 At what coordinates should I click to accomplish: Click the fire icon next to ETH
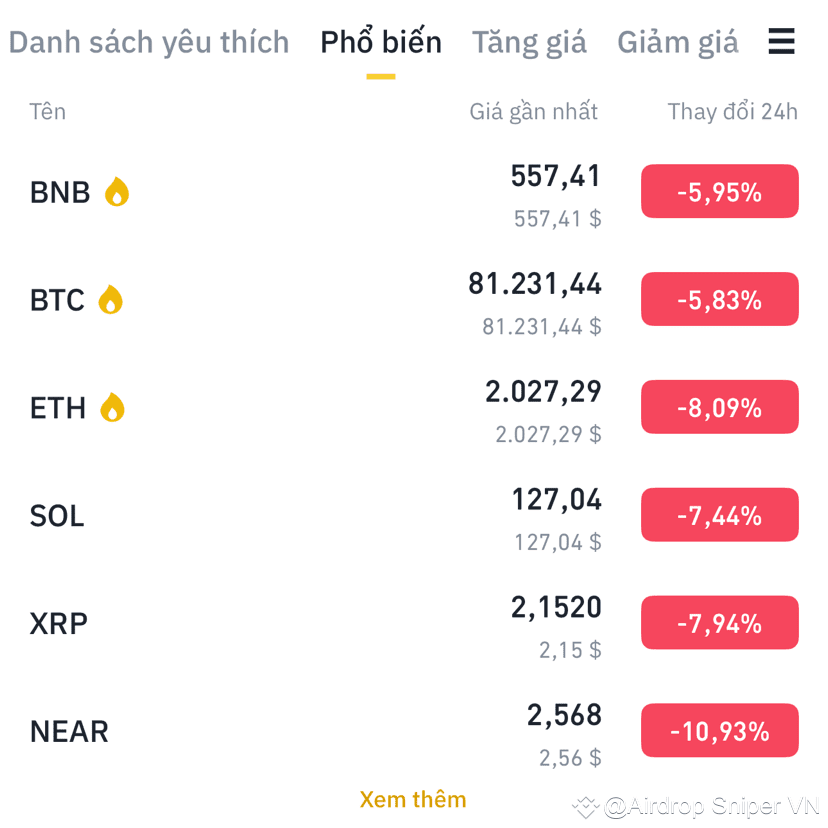113,407
